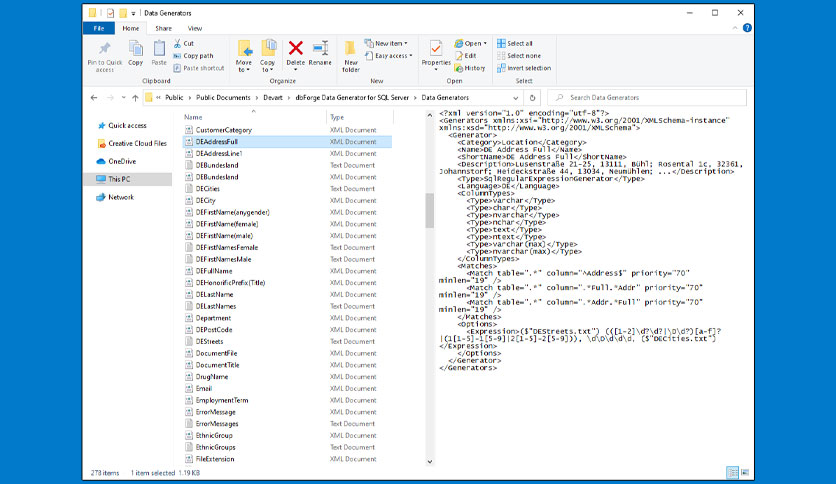Click the Search Data Generators field
Screen dimensions: 836x484
tap(647, 98)
